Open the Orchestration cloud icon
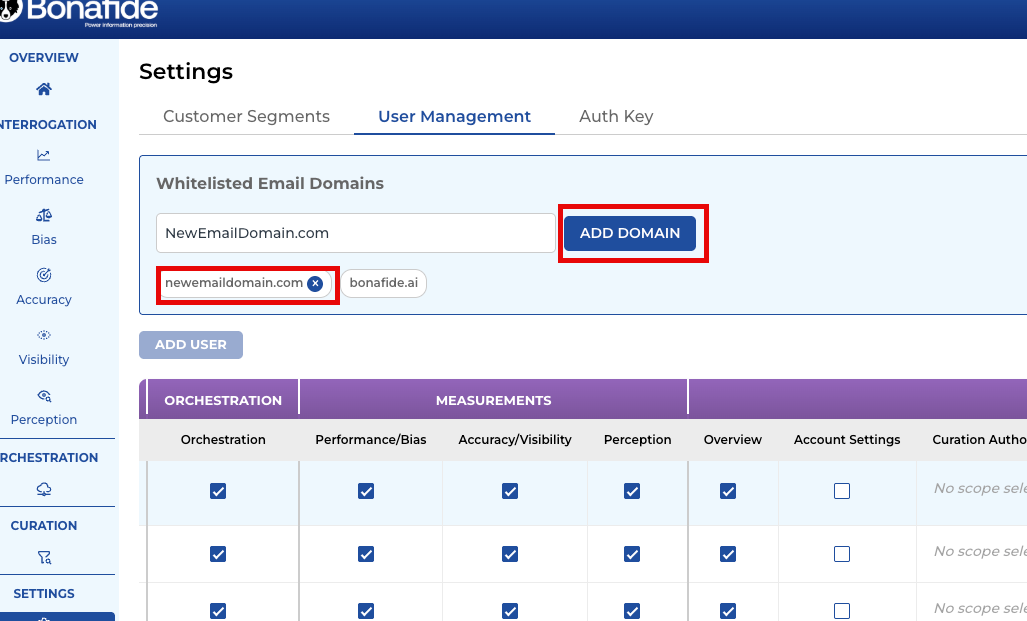This screenshot has width=1027, height=621. pos(44,489)
